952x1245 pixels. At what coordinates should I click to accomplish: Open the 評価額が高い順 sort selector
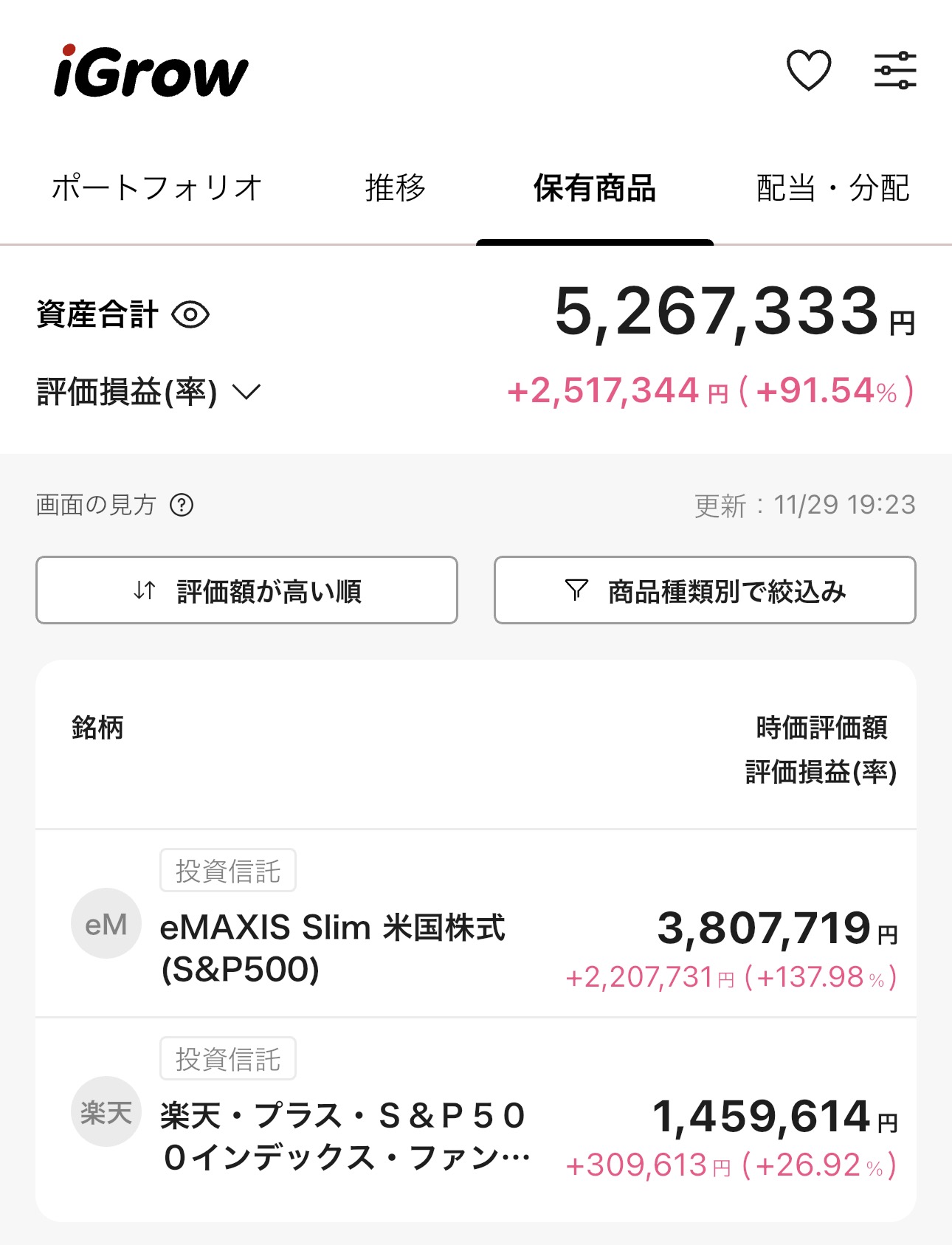[246, 590]
